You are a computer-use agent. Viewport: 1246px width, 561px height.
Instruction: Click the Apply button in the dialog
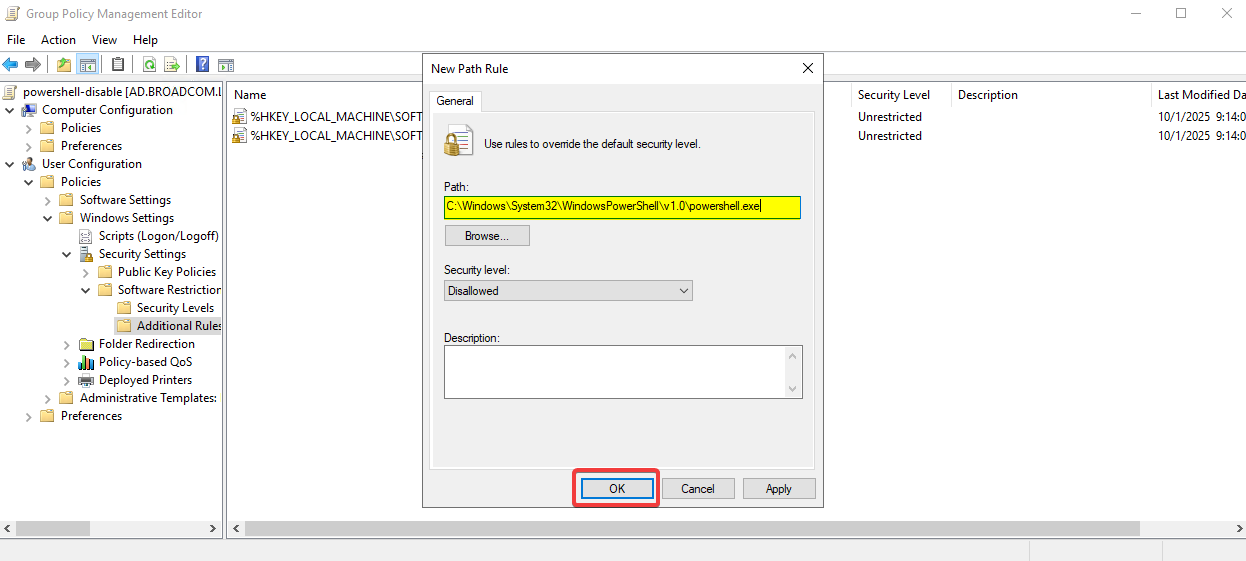778,489
